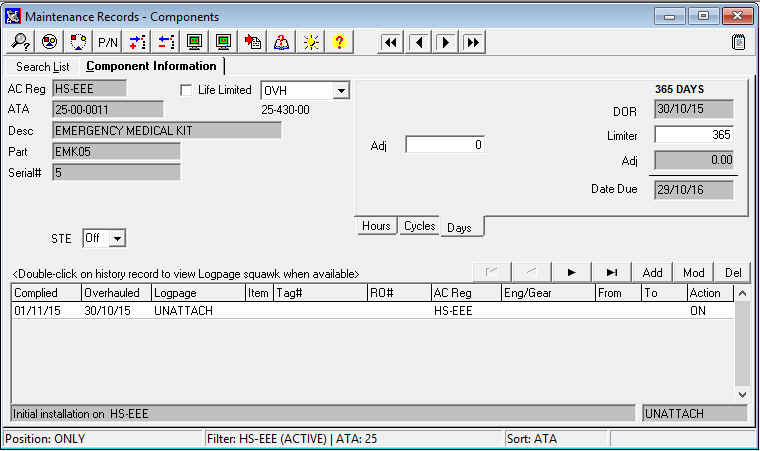
Task: Click the blue arrow plus install icon
Action: [x=136, y=42]
